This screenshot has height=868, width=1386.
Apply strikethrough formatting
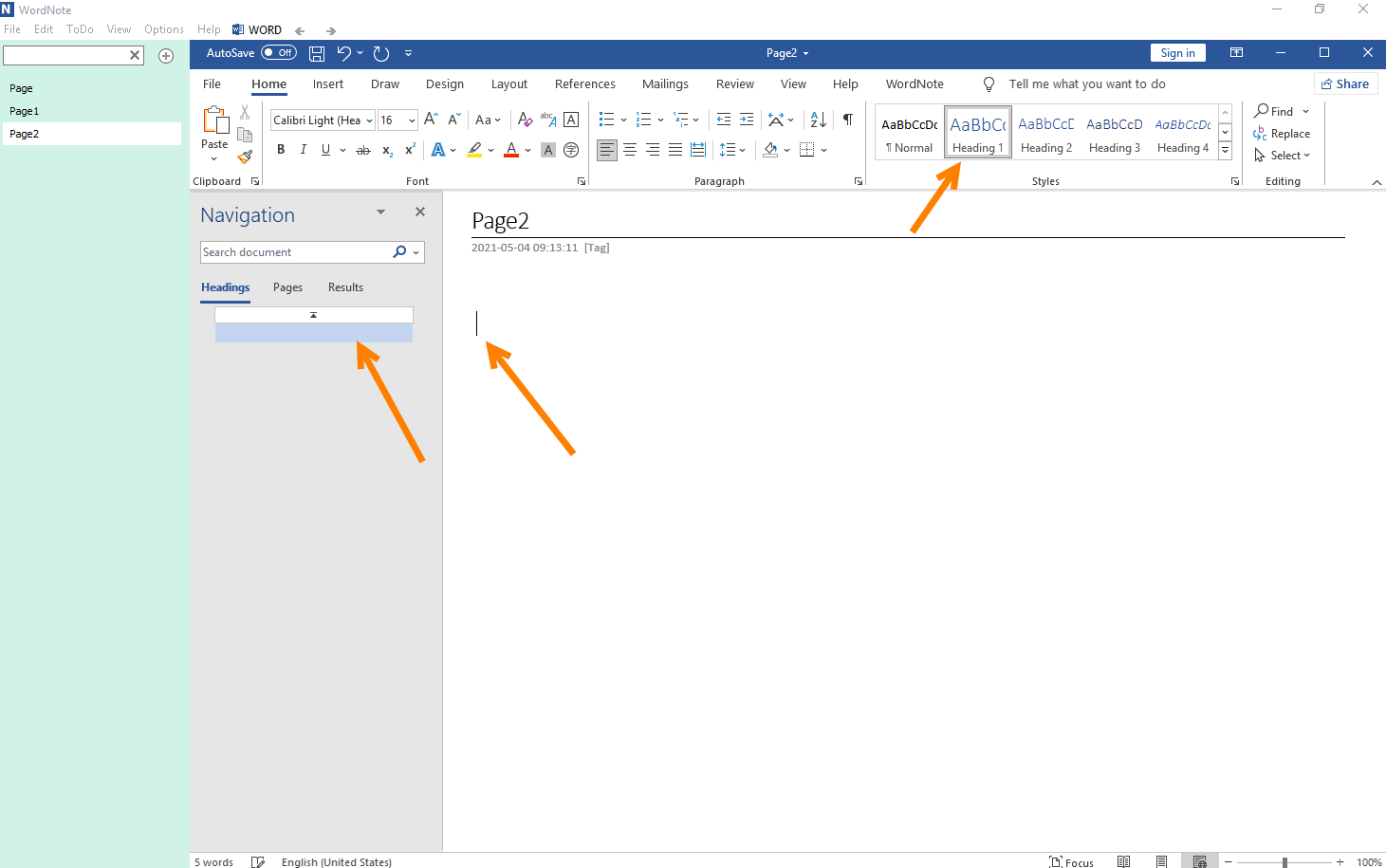363,150
